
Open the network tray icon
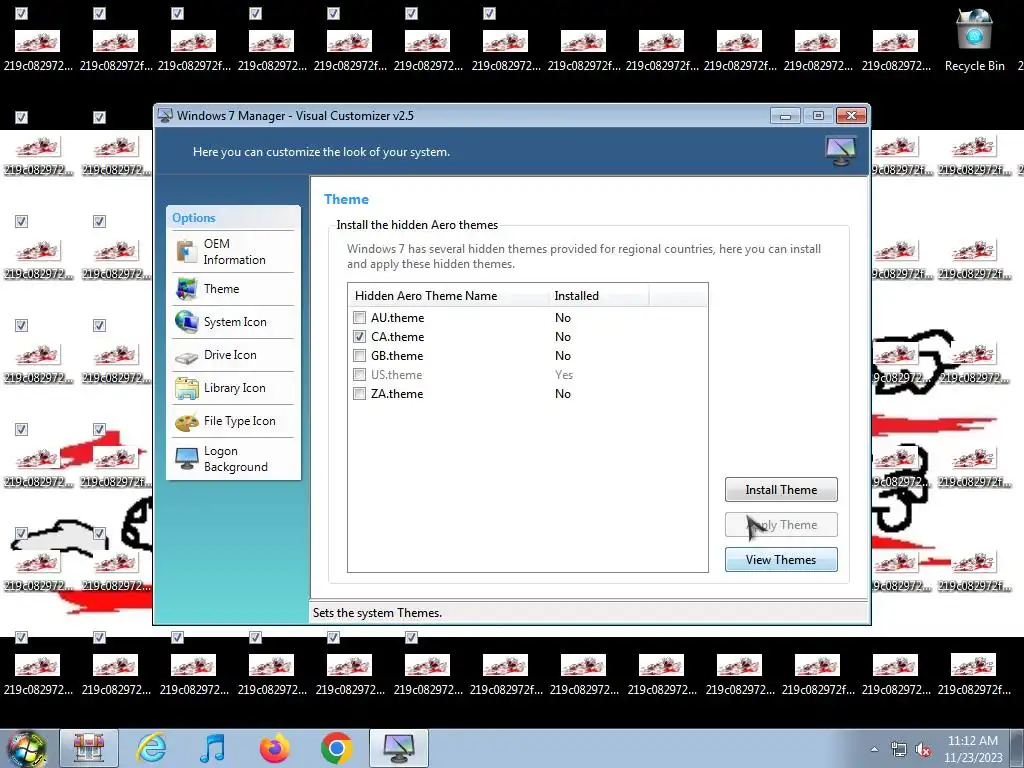point(899,749)
